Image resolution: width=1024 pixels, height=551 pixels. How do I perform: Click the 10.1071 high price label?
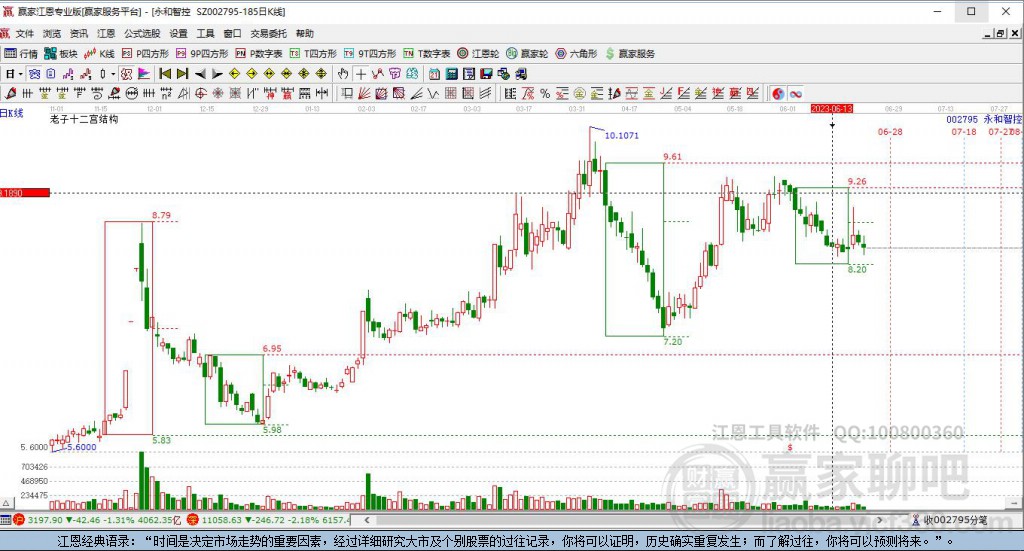622,135
